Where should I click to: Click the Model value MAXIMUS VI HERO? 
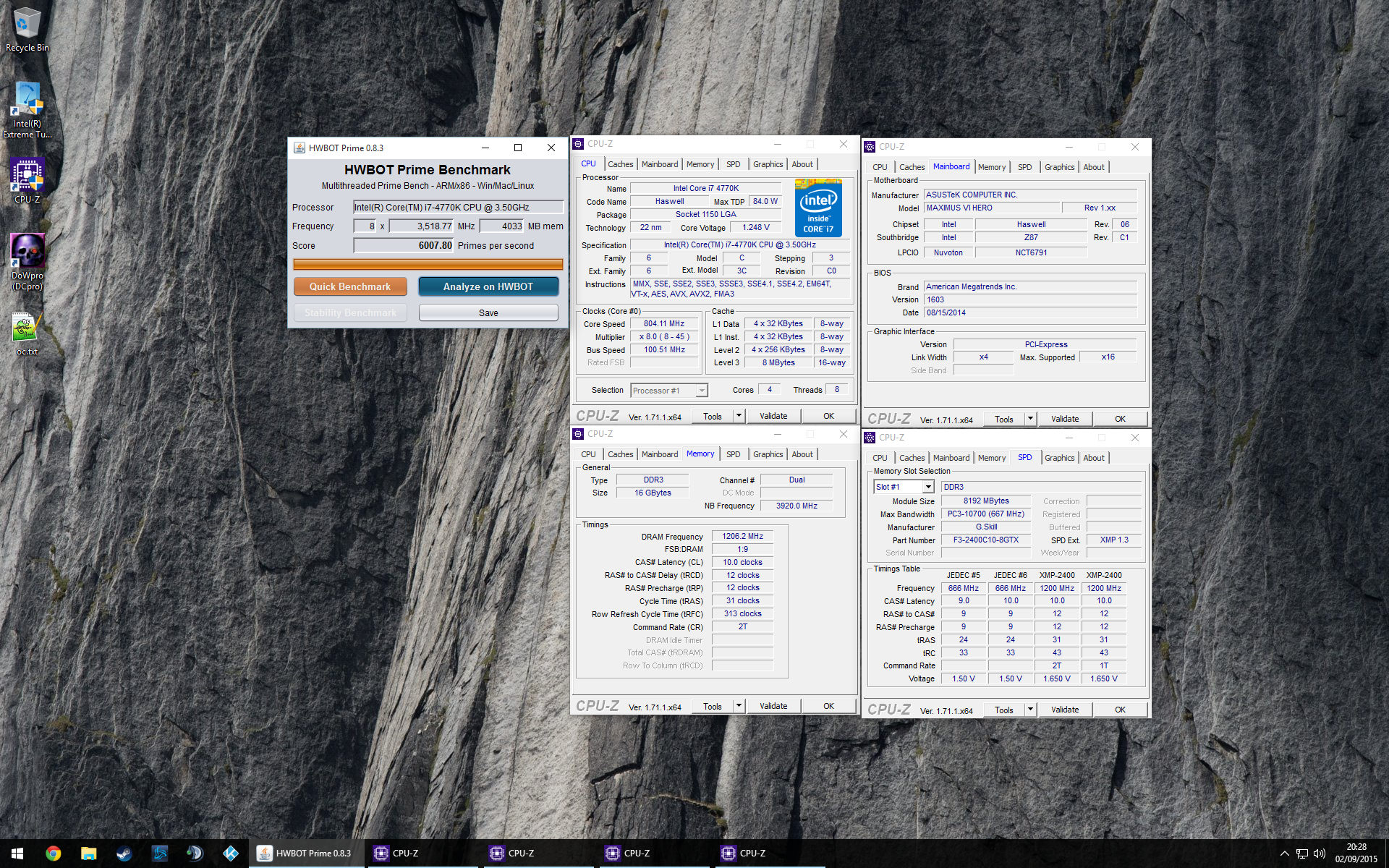click(x=992, y=208)
